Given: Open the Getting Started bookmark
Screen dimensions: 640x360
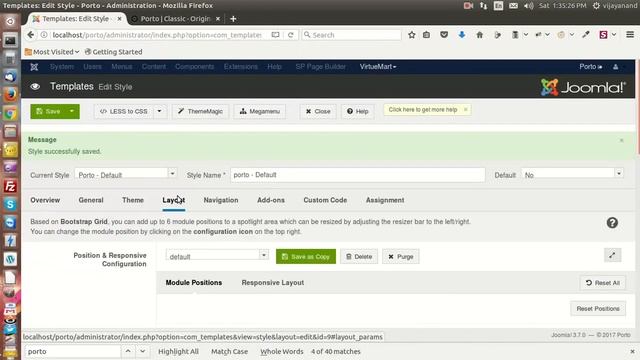Looking at the screenshot, I should pos(113,52).
